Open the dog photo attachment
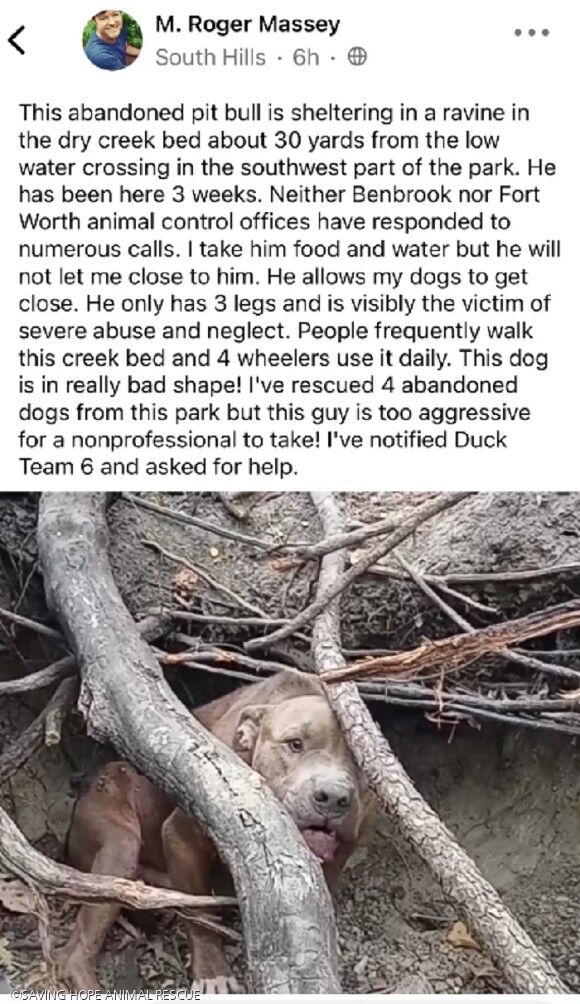The width and height of the screenshot is (580, 1004). (x=290, y=742)
